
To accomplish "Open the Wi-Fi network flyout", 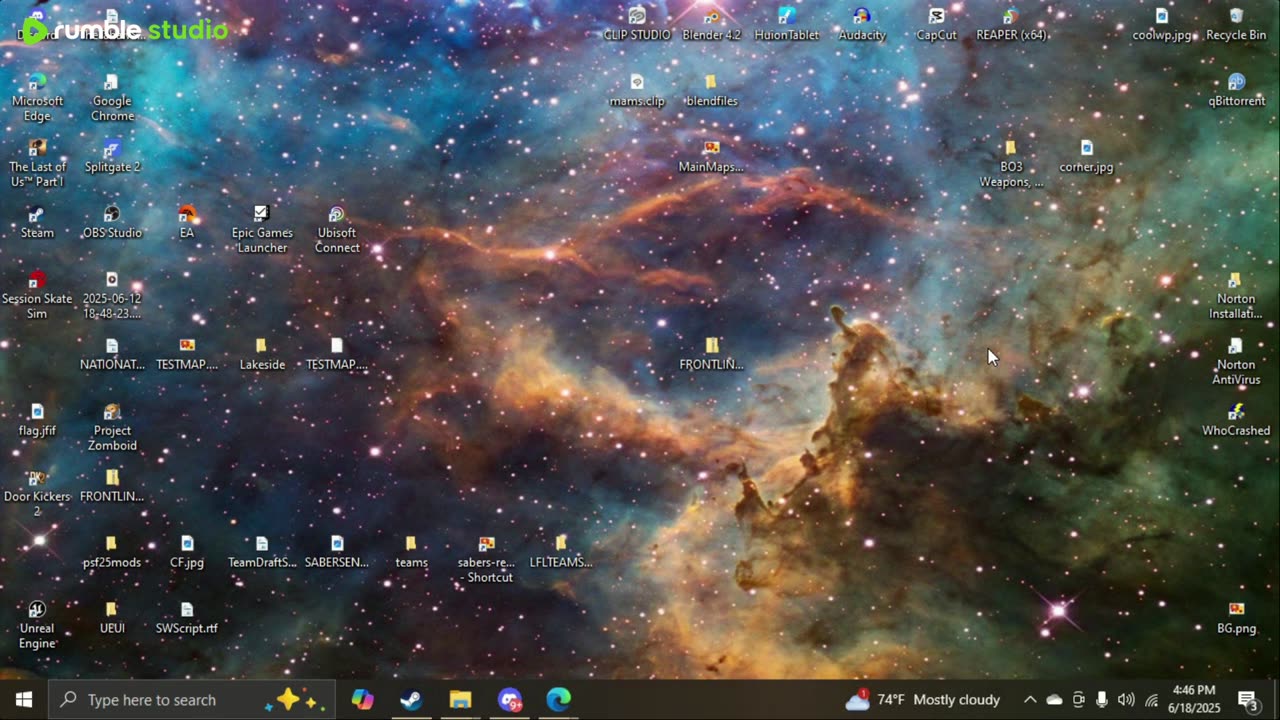I will 1151,700.
